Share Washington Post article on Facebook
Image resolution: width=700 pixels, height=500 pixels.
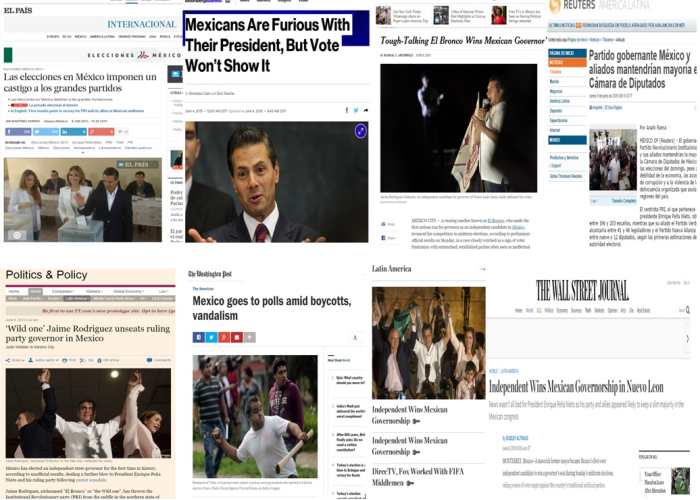(x=199, y=337)
